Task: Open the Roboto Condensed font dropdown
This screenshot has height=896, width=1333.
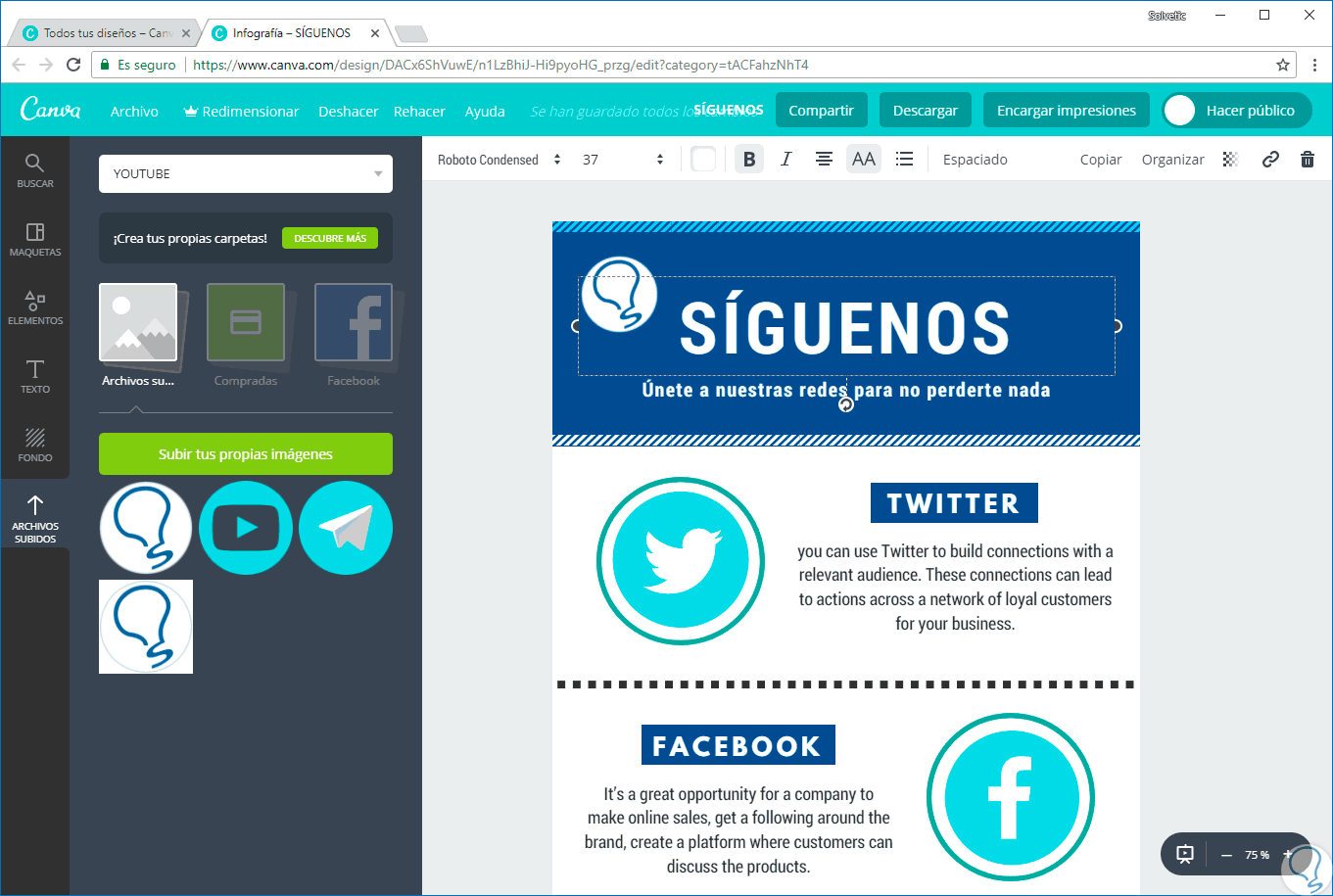Action: pos(500,160)
